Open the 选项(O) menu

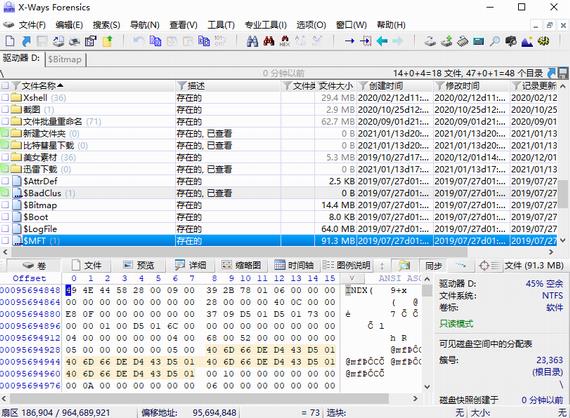click(x=311, y=25)
